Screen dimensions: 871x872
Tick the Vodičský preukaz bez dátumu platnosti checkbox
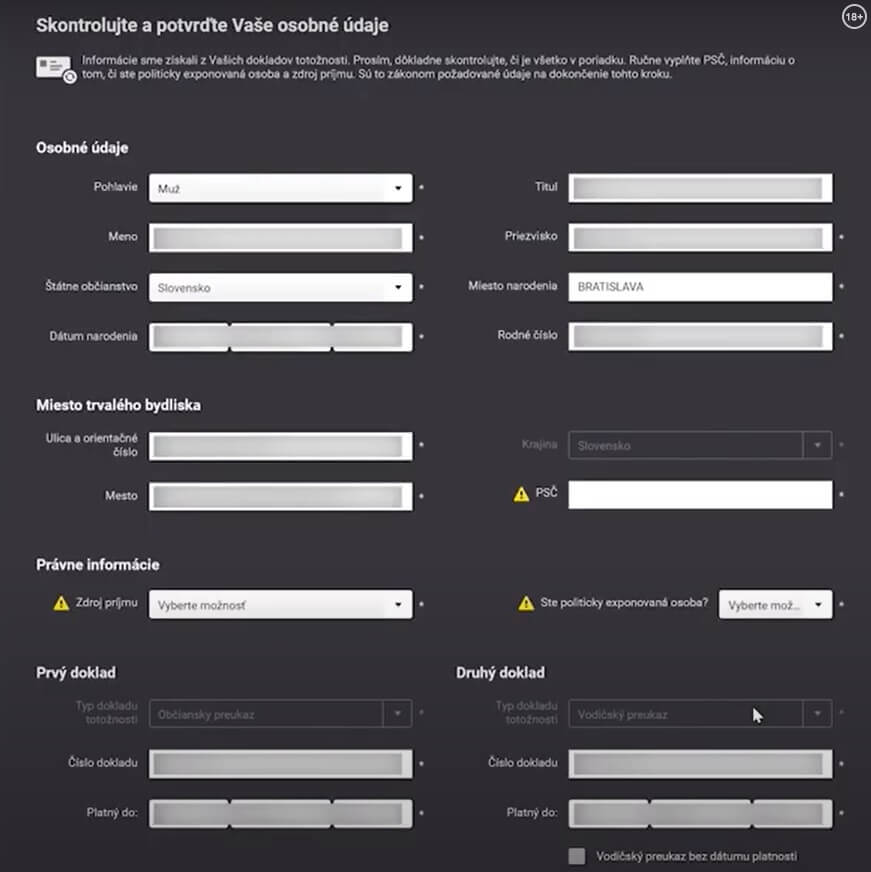(x=577, y=856)
